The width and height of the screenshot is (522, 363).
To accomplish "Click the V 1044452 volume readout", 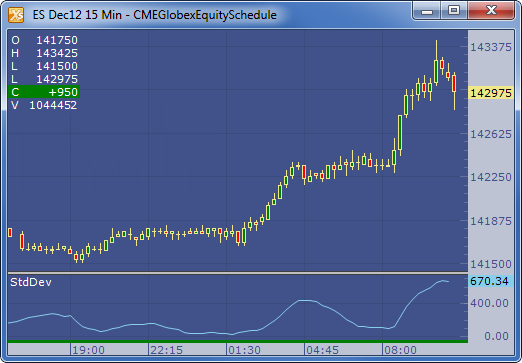I will pyautogui.click(x=44, y=105).
